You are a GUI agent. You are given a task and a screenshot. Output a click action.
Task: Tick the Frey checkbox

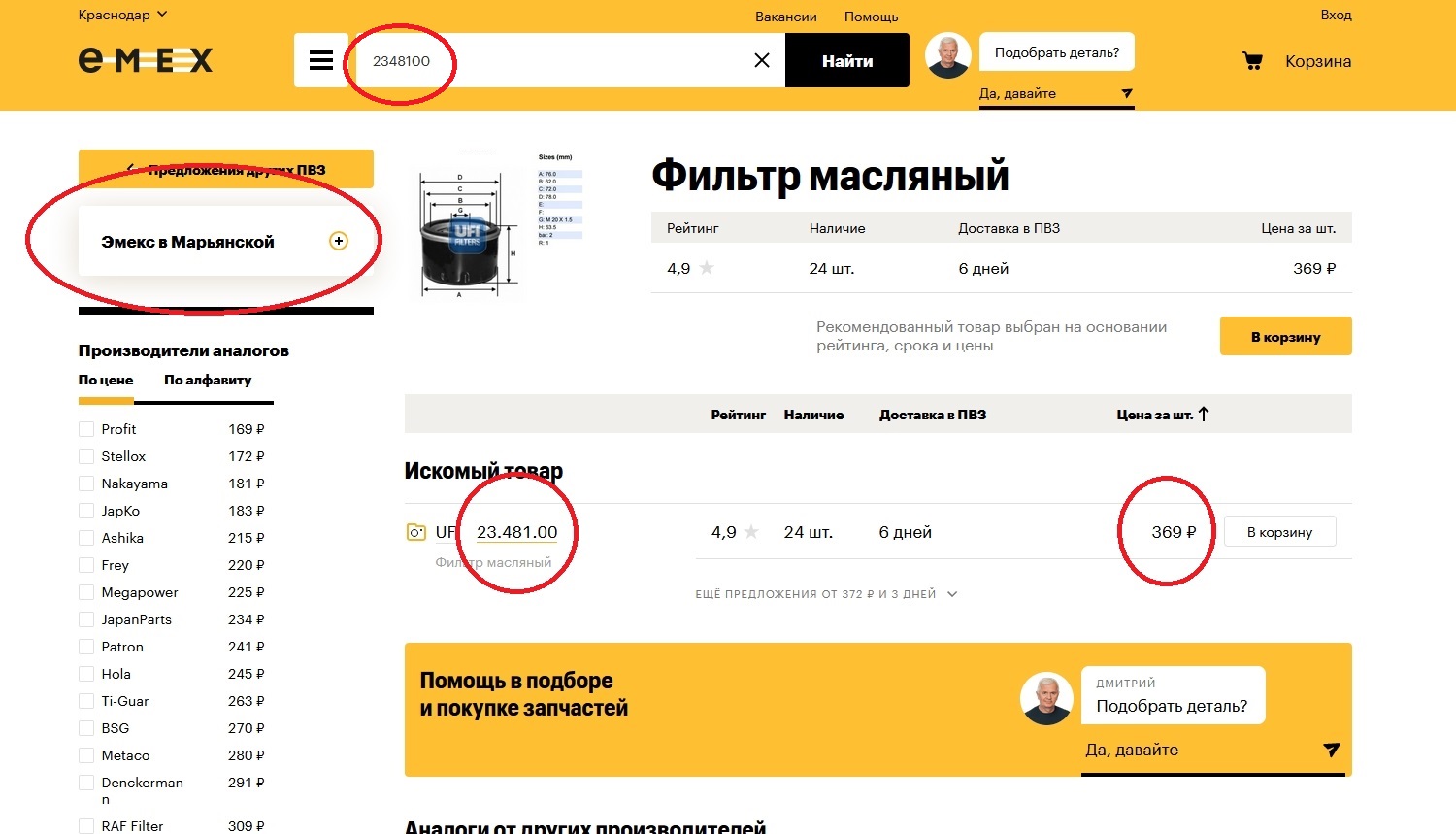[x=86, y=565]
